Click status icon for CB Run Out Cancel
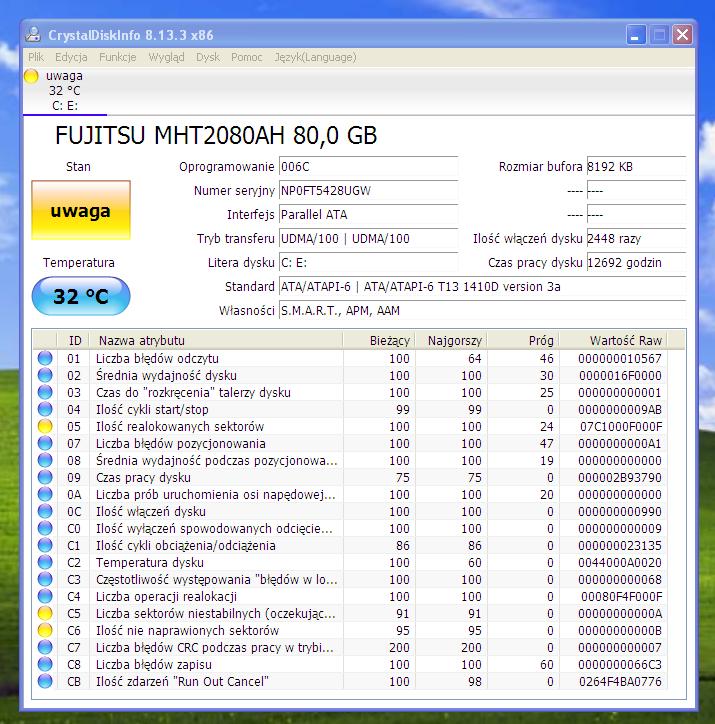 [x=45, y=682]
